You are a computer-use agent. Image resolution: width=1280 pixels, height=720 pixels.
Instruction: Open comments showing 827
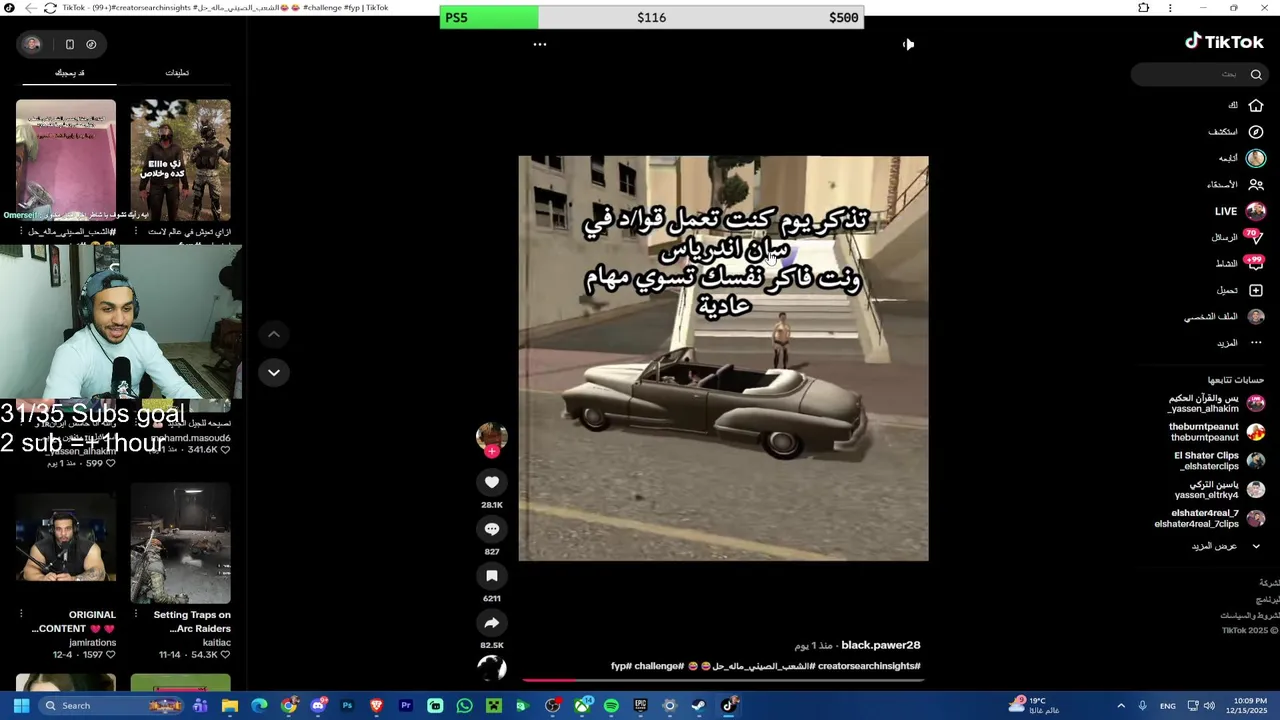[491, 529]
